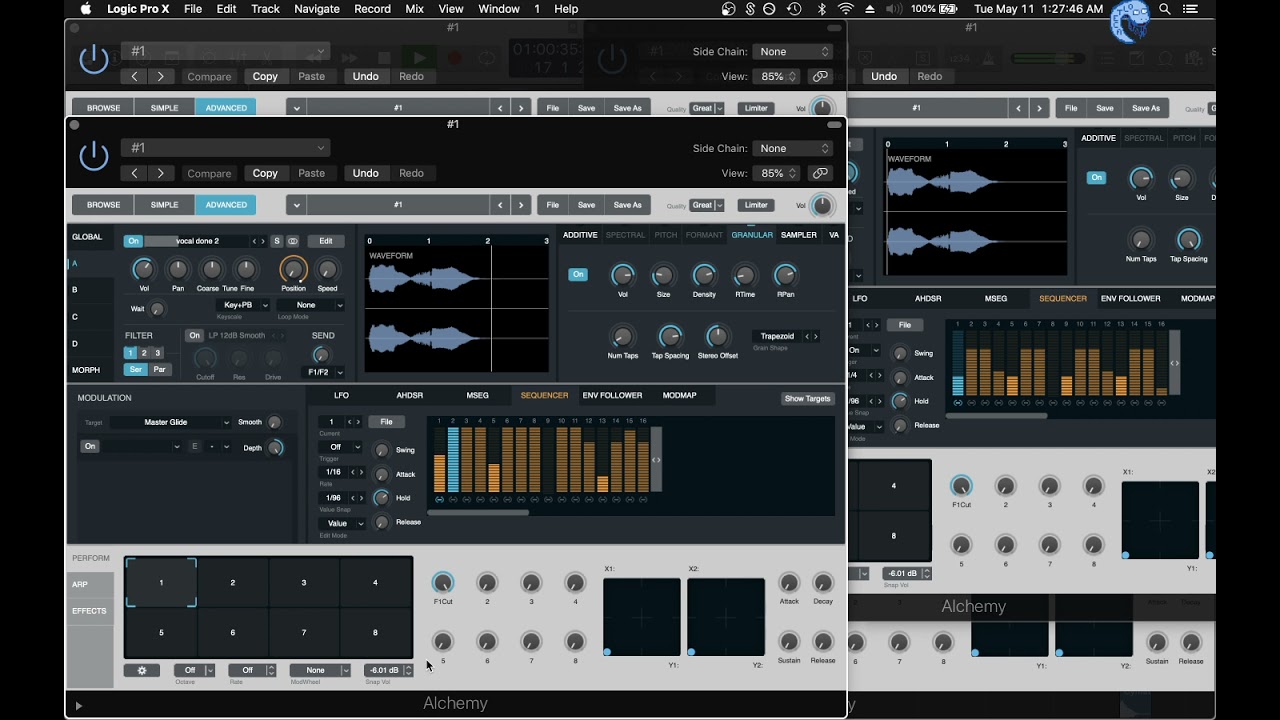Viewport: 1280px width, 720px height.
Task: Open the ModWheel None dropdown
Action: click(320, 670)
